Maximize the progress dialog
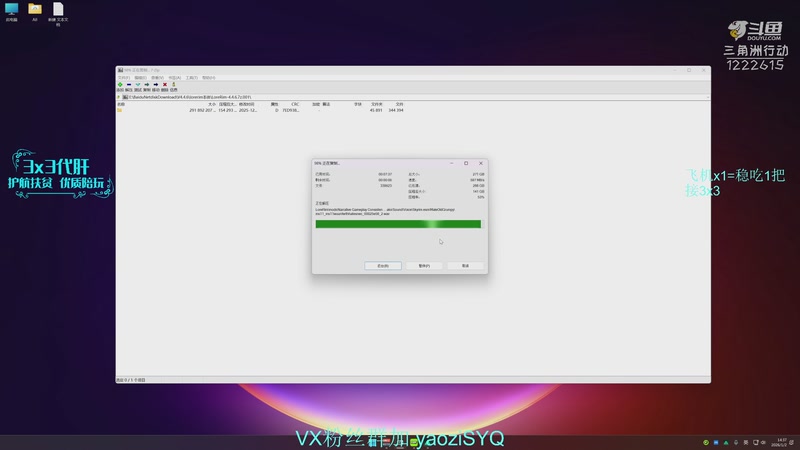The height and width of the screenshot is (450, 800). 466,163
